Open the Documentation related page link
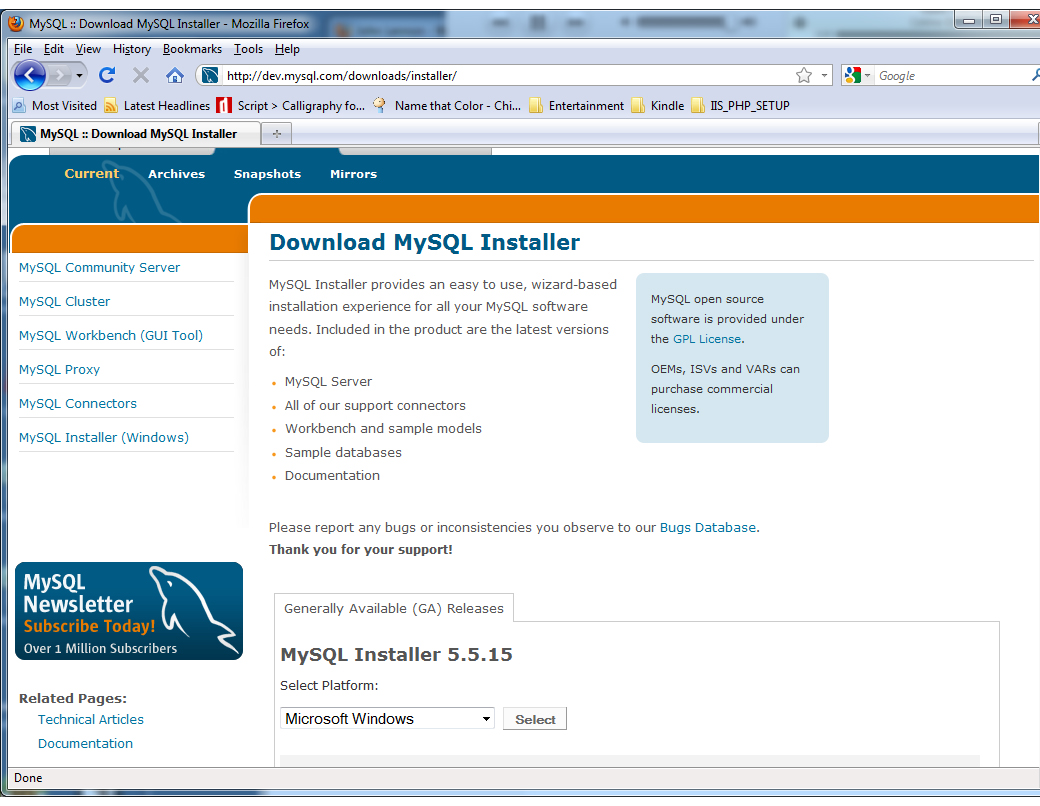 [85, 744]
